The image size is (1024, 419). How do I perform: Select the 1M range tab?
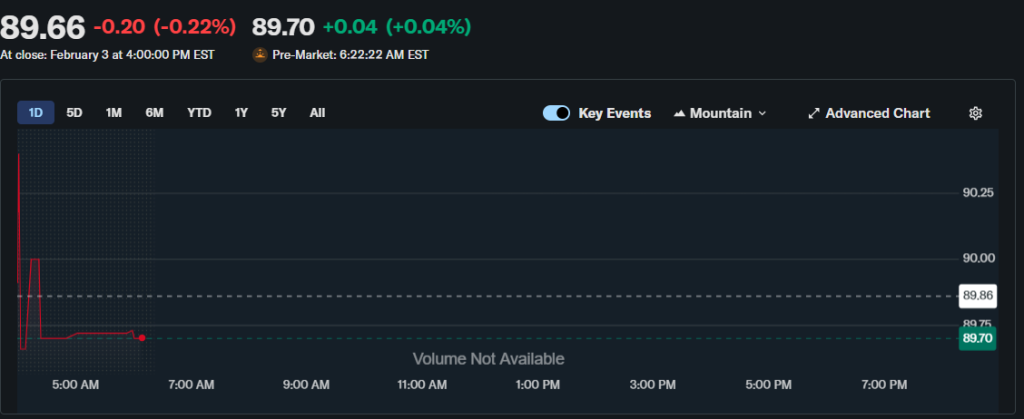[114, 113]
